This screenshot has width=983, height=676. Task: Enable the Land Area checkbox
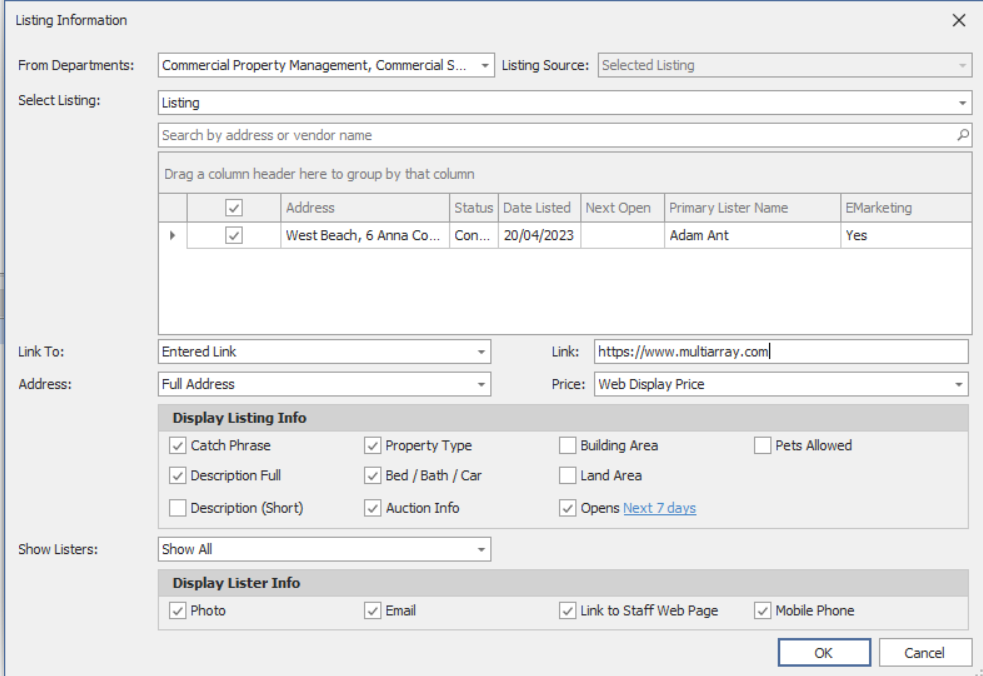click(x=567, y=475)
